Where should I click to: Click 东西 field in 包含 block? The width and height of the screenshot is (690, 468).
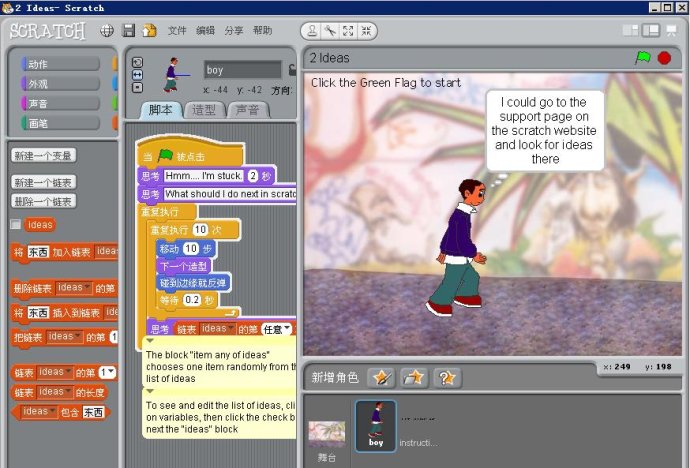click(x=93, y=412)
